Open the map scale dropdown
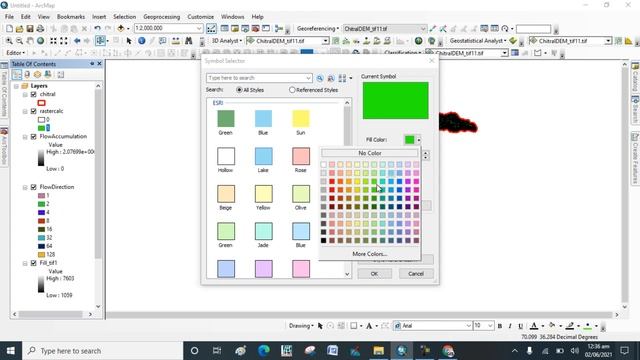The image size is (640, 360). click(x=199, y=29)
